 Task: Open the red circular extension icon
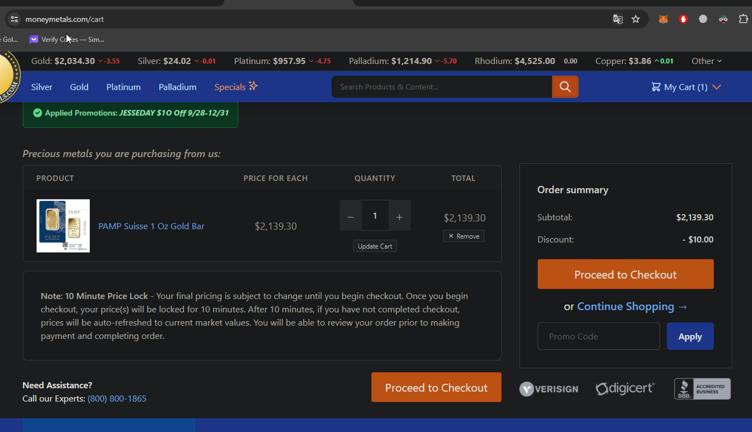coord(683,19)
